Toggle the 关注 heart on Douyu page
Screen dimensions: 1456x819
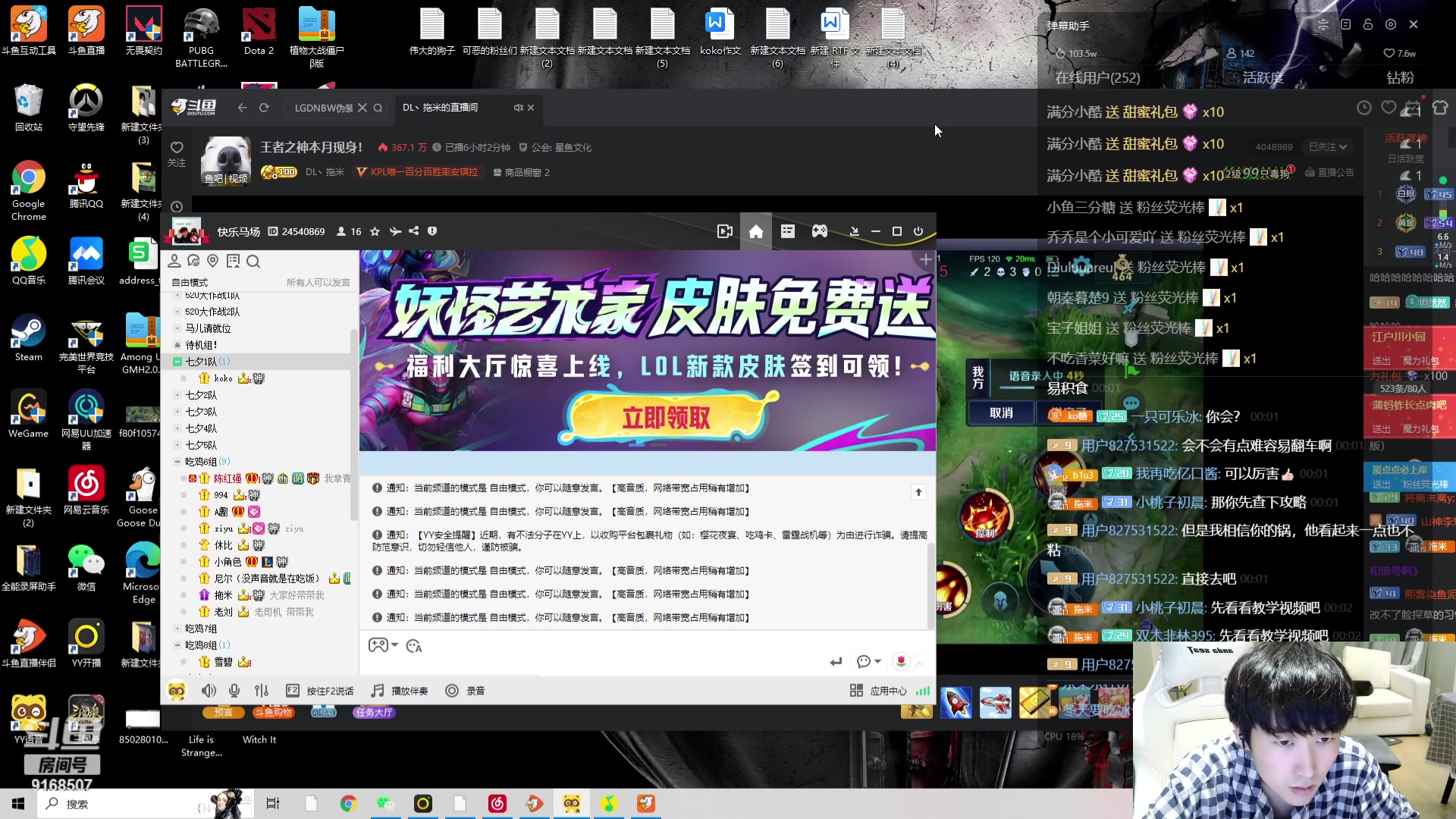click(177, 152)
